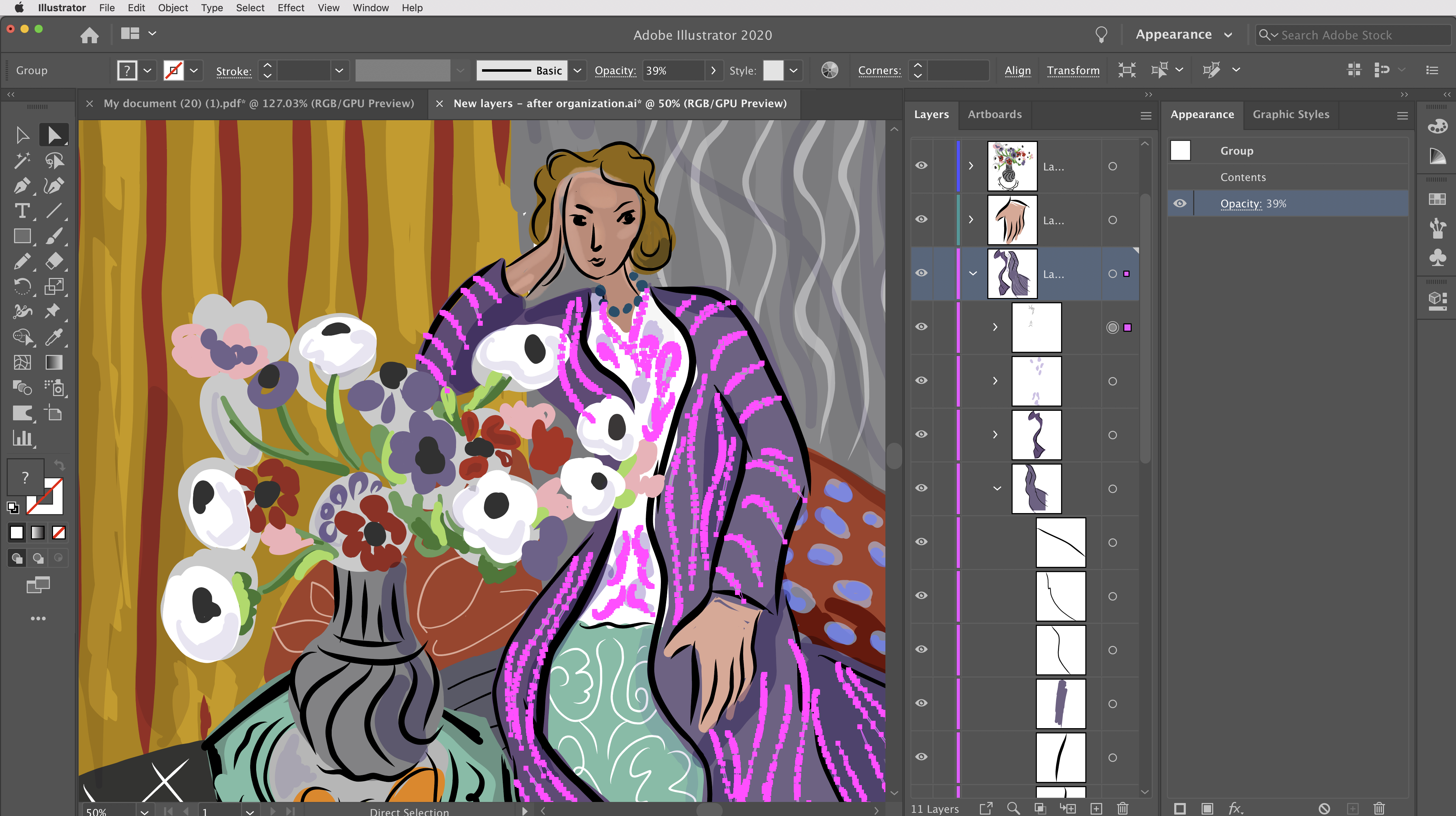This screenshot has height=816, width=1456.
Task: Open the Discover lightbulb icon
Action: pos(1101,35)
